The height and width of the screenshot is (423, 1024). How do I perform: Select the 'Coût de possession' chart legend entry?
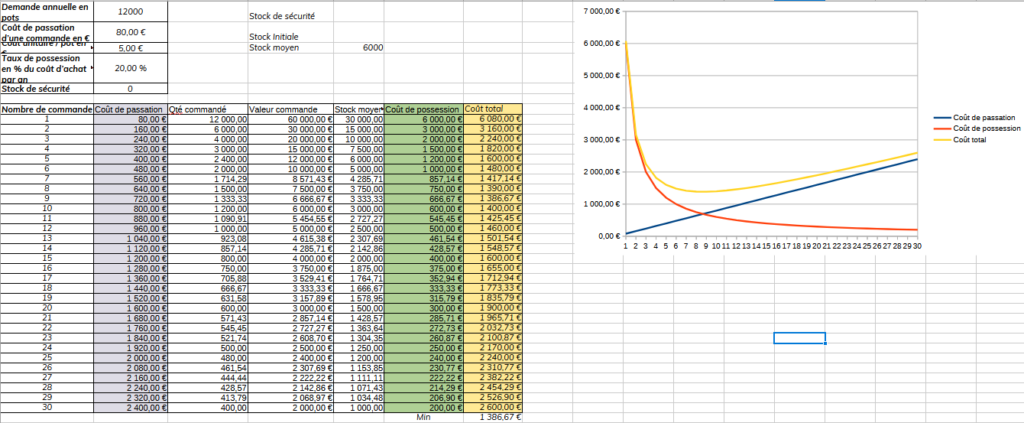pos(977,129)
